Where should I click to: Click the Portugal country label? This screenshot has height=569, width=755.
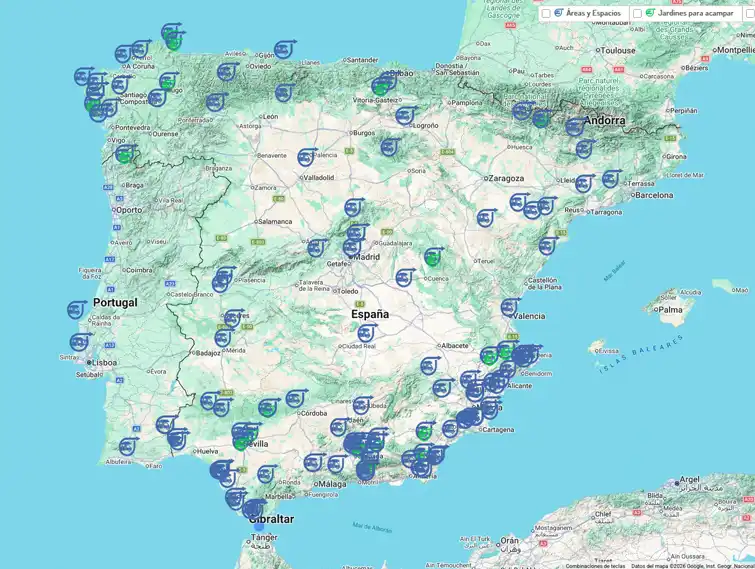115,302
